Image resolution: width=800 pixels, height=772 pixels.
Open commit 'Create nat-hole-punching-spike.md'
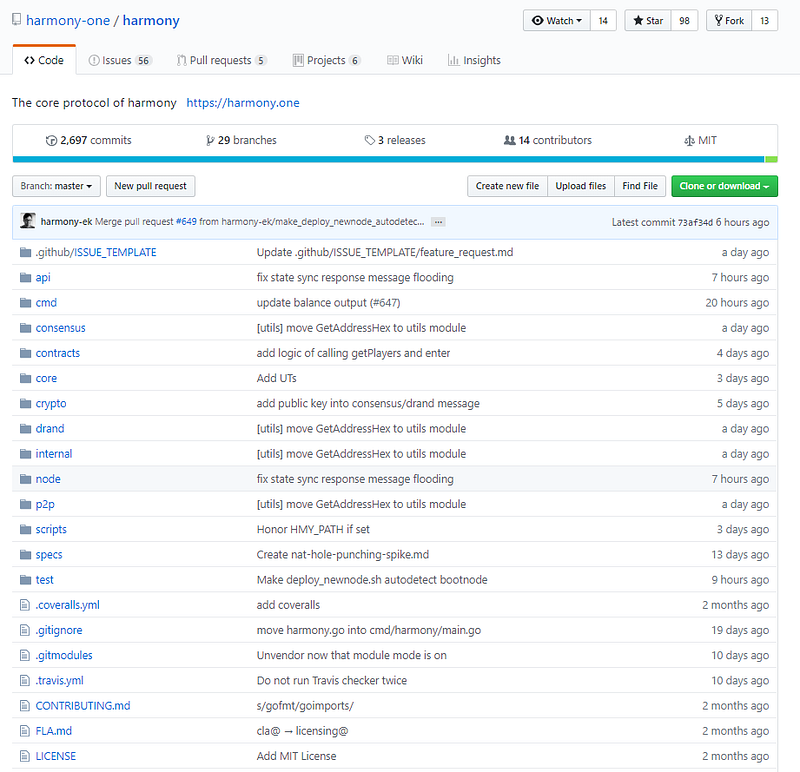pyautogui.click(x=343, y=555)
